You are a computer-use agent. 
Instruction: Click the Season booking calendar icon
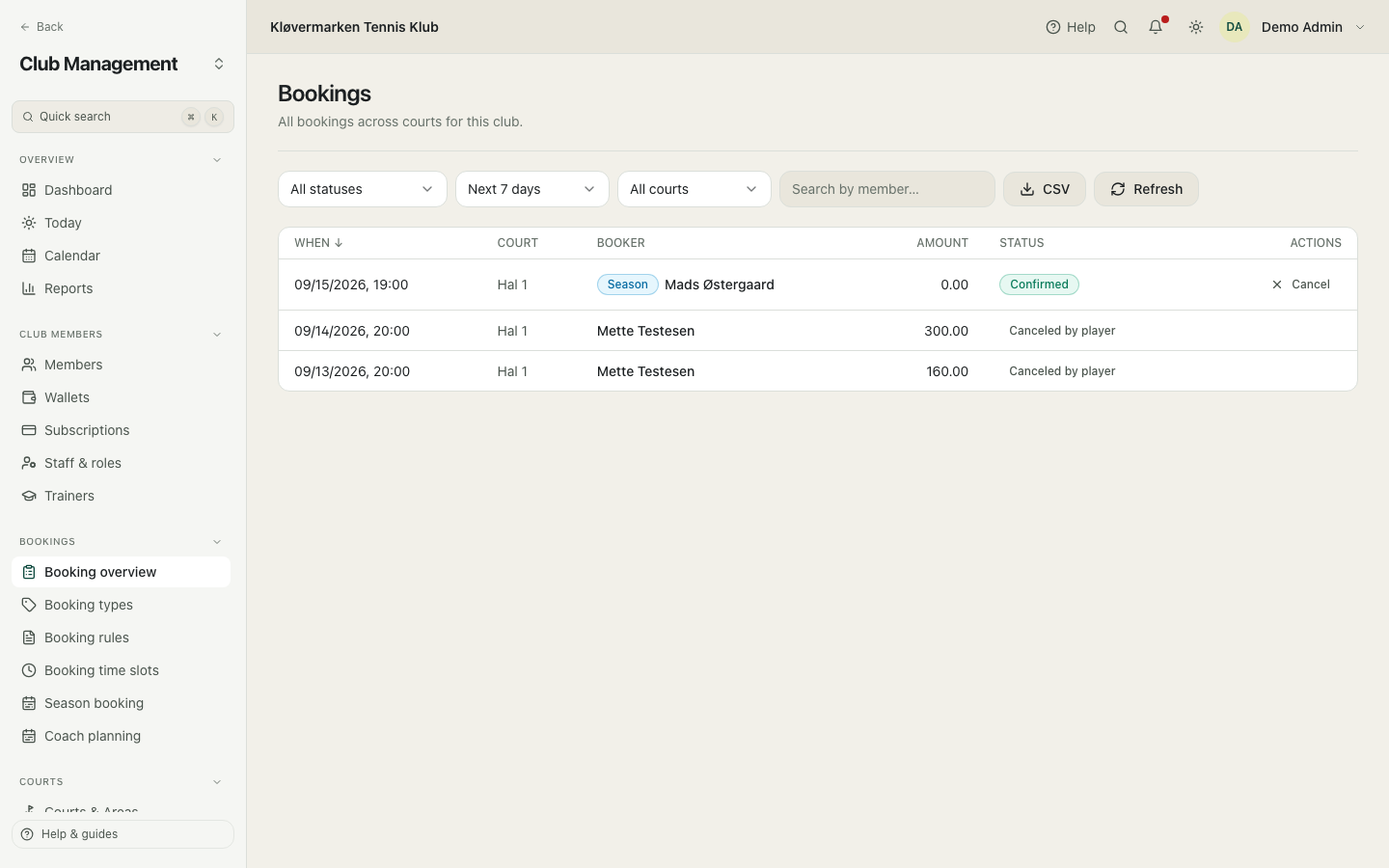29,703
